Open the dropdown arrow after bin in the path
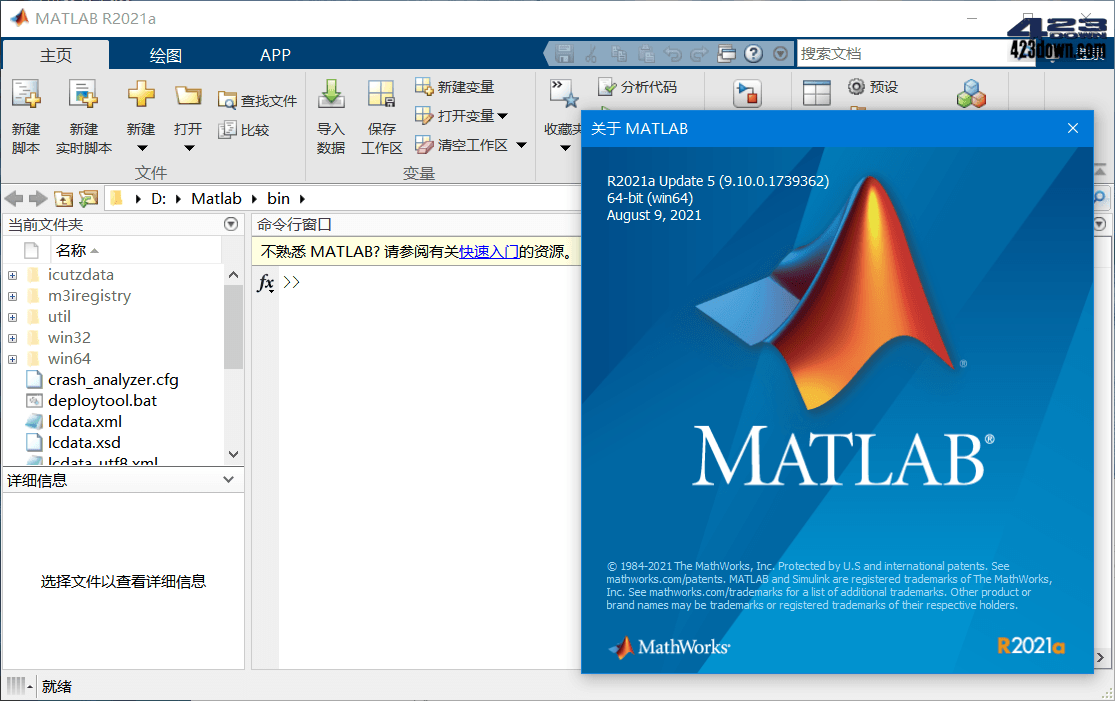 point(302,199)
